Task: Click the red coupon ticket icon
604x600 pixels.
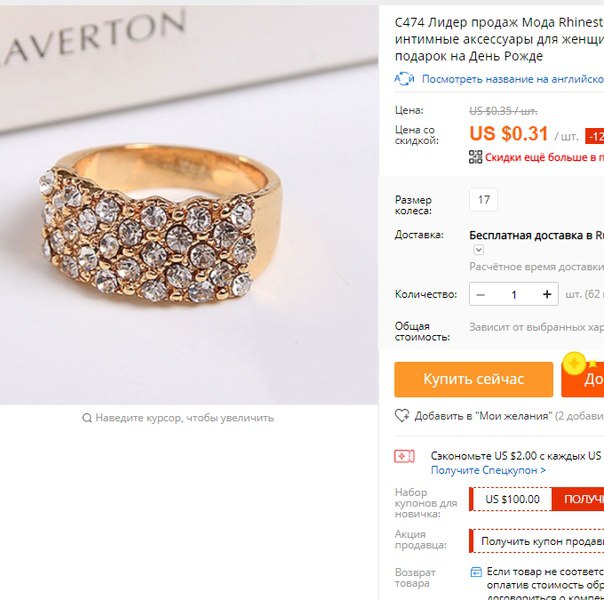Action: pyautogui.click(x=404, y=456)
